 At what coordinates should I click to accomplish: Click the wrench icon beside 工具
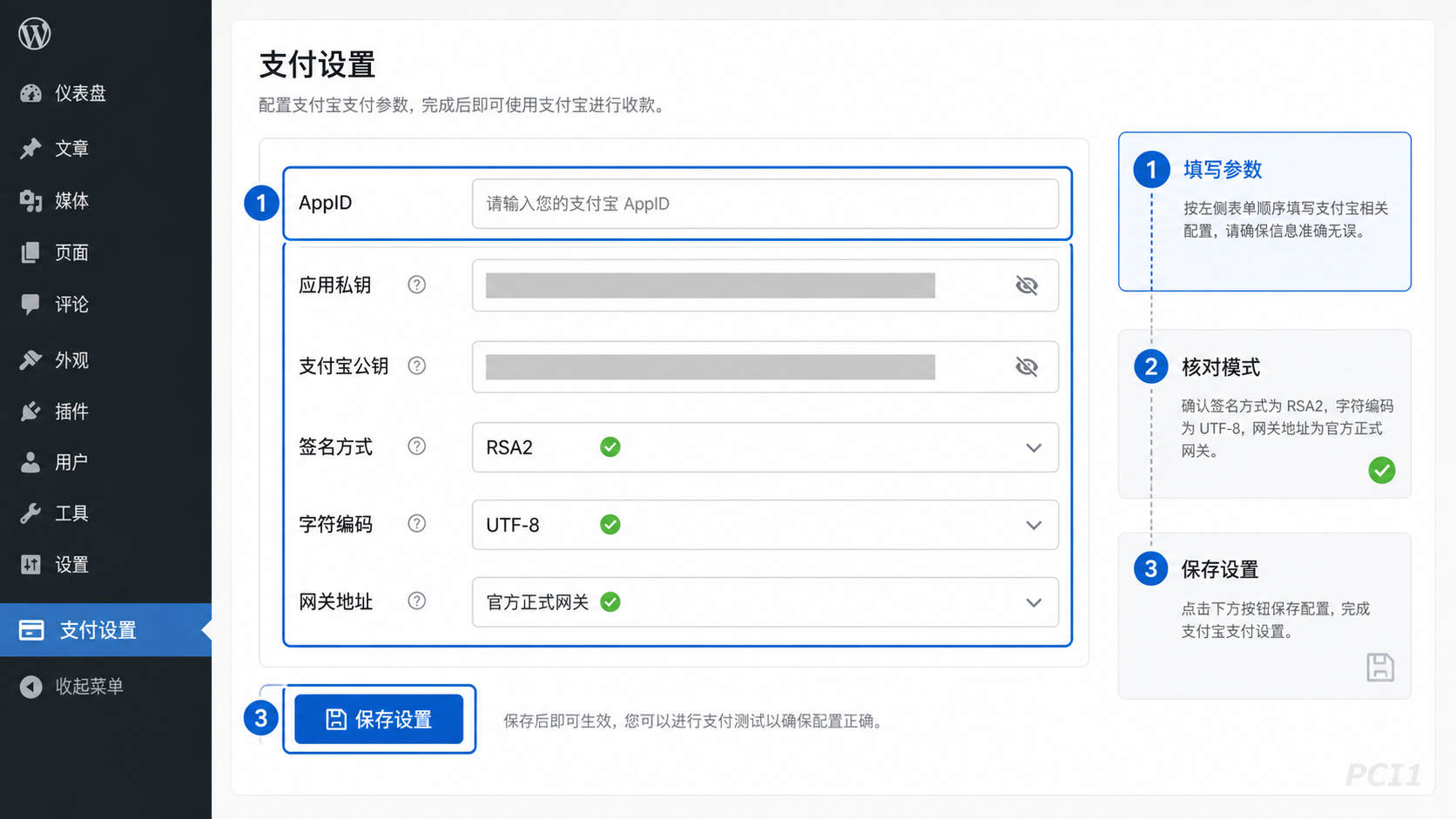[31, 514]
